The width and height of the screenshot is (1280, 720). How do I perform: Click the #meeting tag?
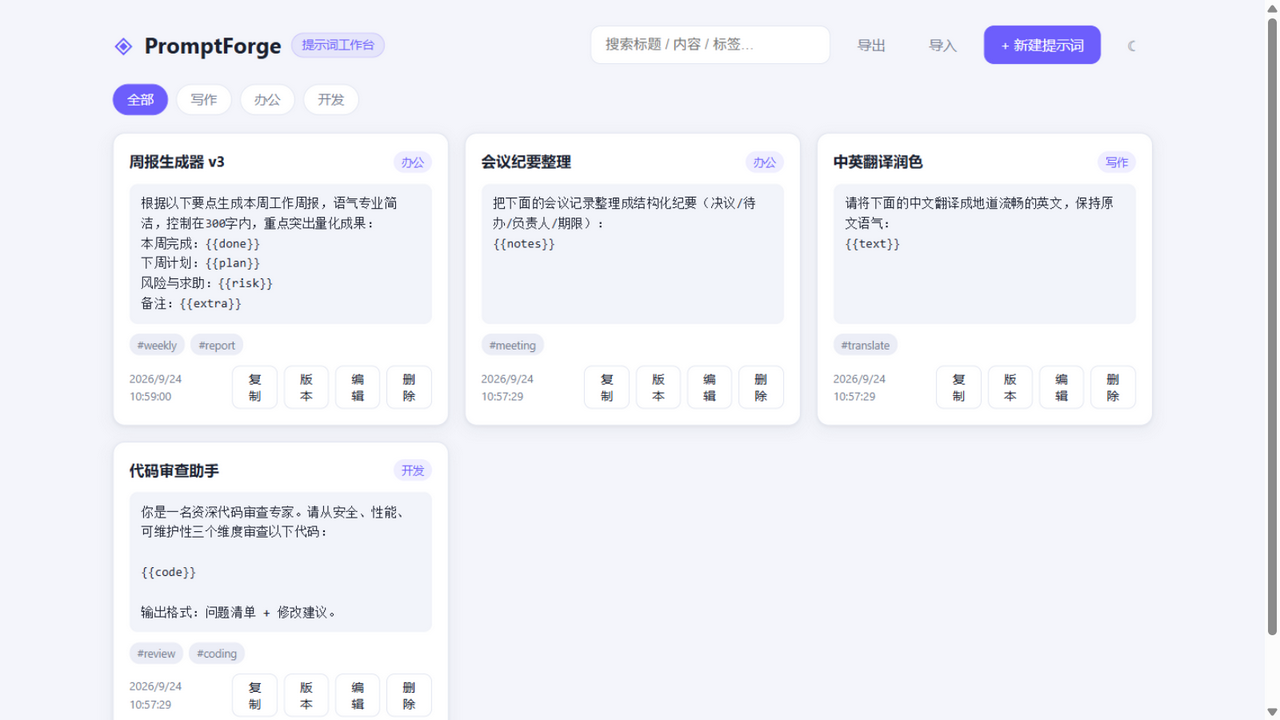(513, 345)
